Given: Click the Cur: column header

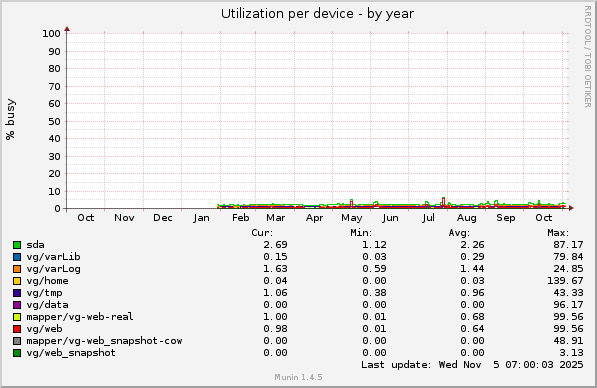Looking at the screenshot, I should pyautogui.click(x=262, y=233).
